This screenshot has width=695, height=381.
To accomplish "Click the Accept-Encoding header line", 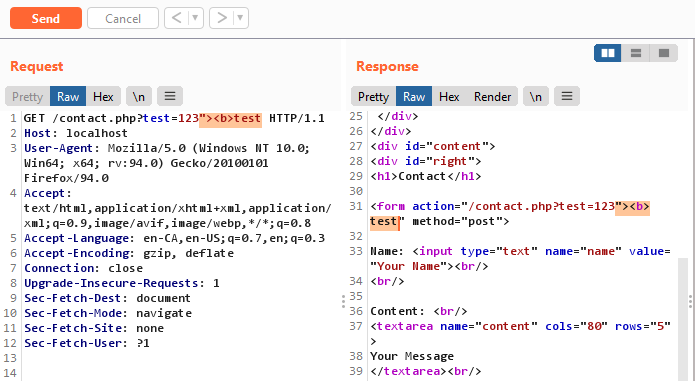I will pyautogui.click(x=129, y=253).
